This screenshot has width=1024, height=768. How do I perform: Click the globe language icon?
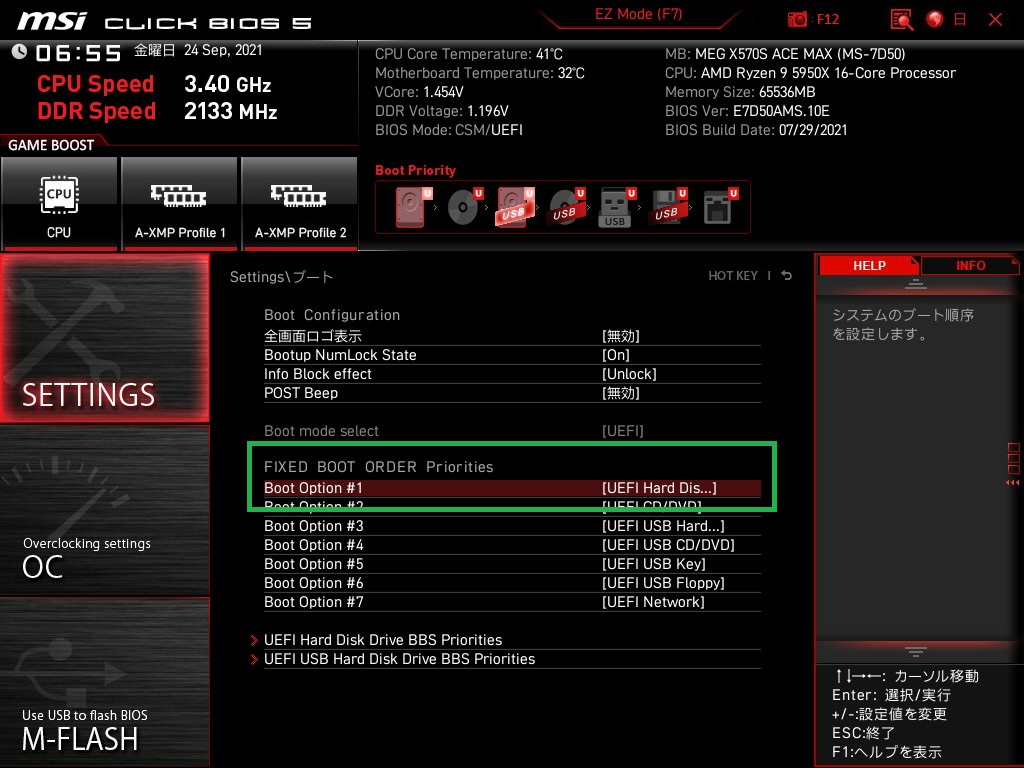coord(934,19)
